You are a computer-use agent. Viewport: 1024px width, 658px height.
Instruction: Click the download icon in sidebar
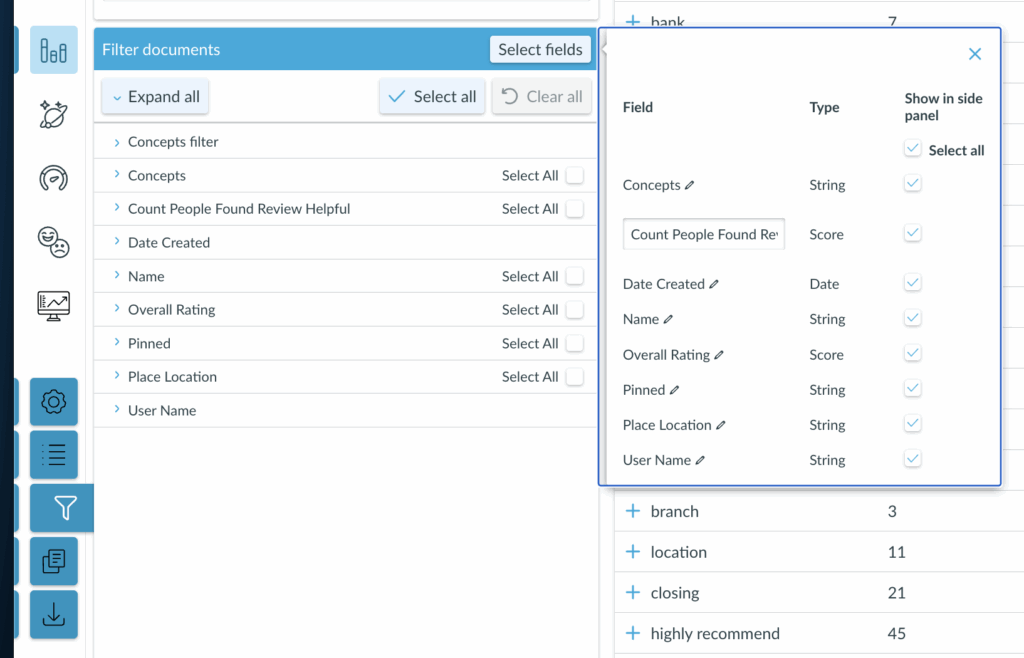point(53,615)
